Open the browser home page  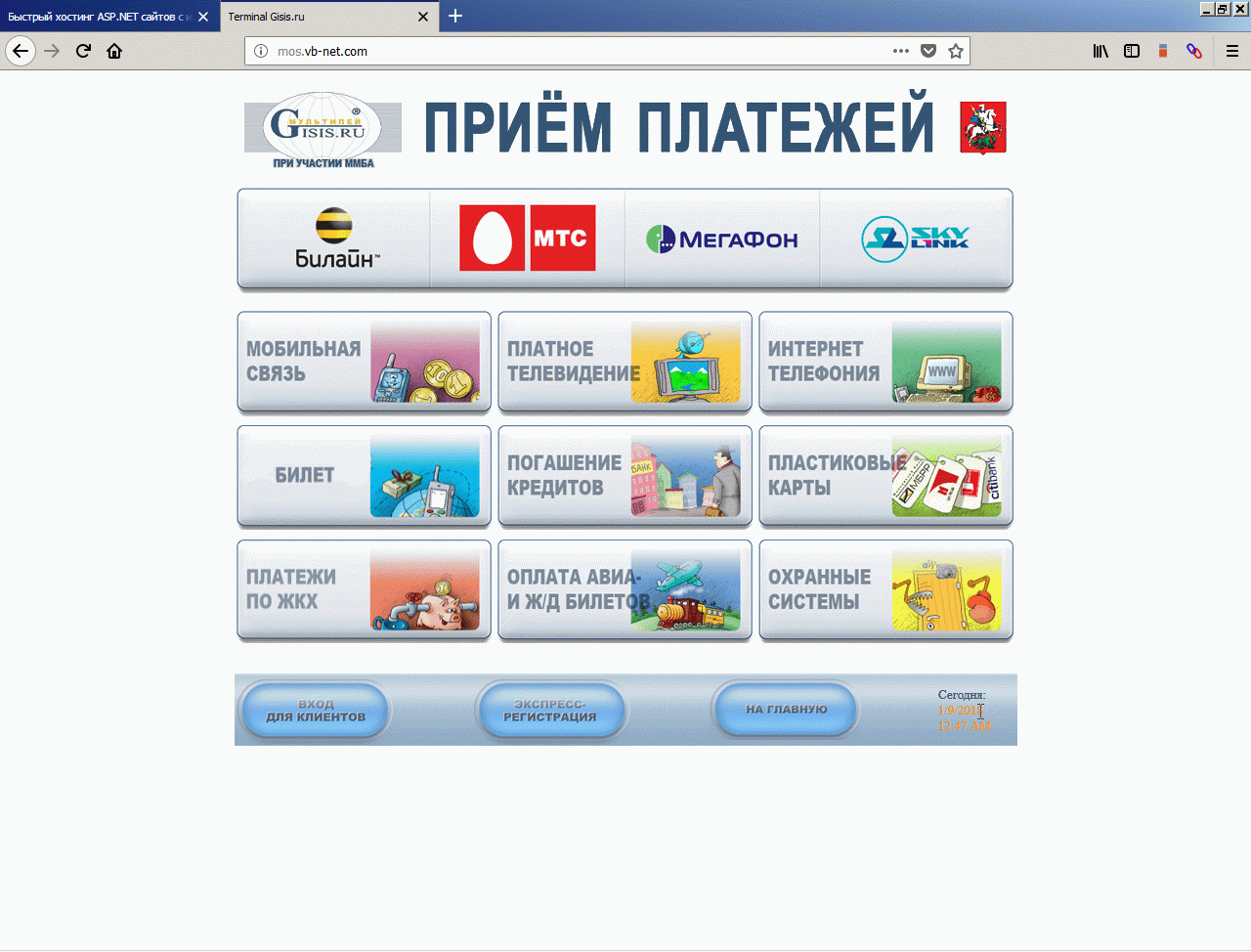pos(114,51)
